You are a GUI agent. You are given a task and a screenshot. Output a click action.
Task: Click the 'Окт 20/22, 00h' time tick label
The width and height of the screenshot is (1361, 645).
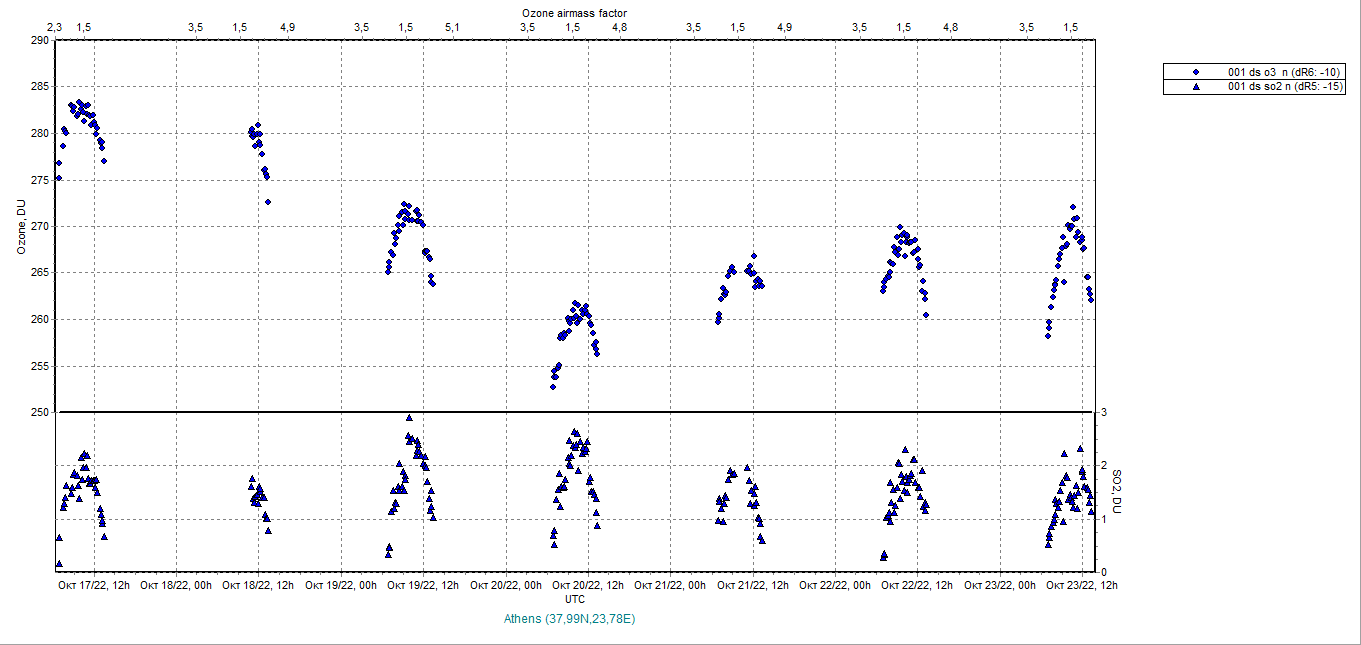507,585
